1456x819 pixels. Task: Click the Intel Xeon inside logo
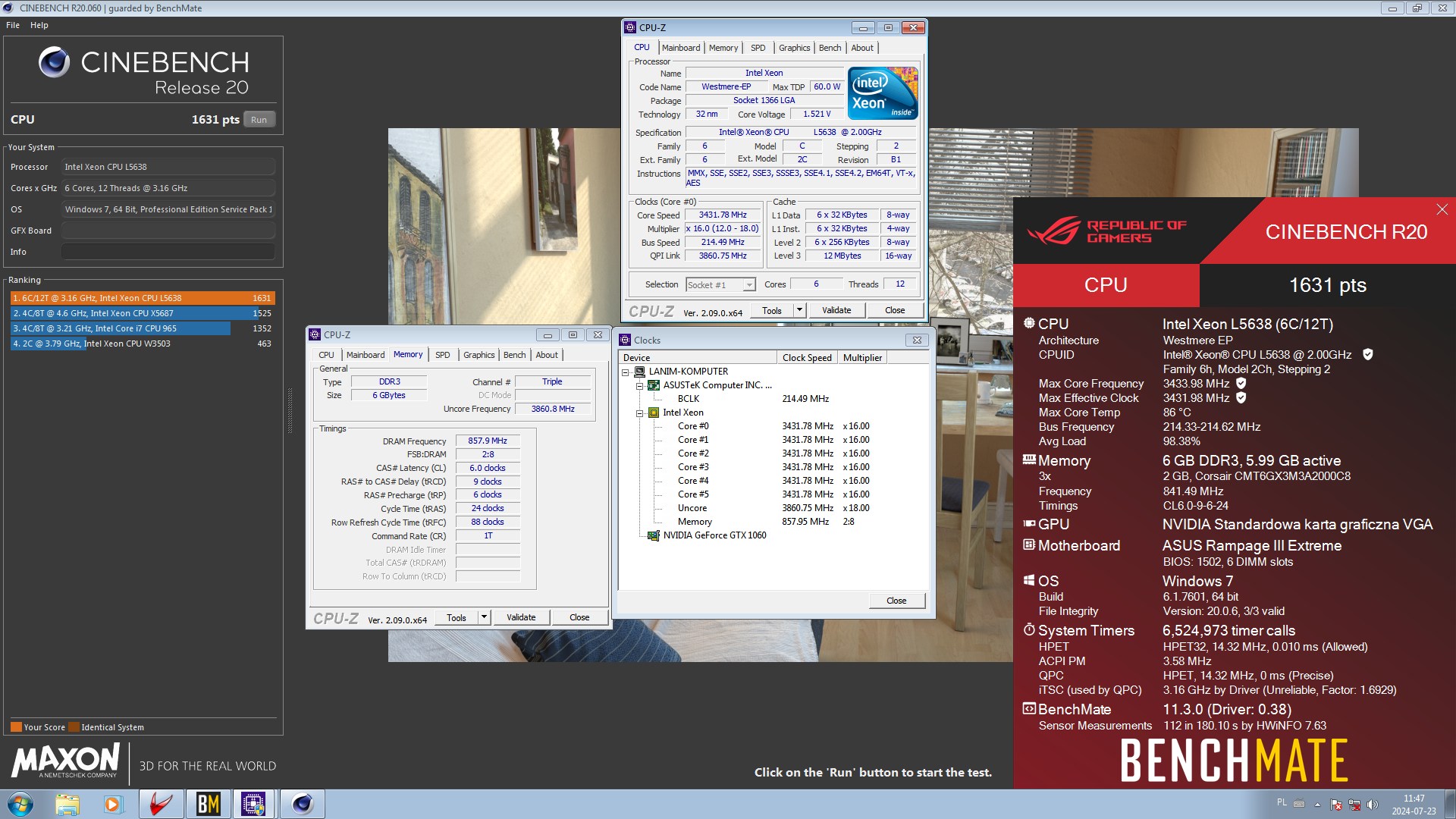tap(883, 93)
